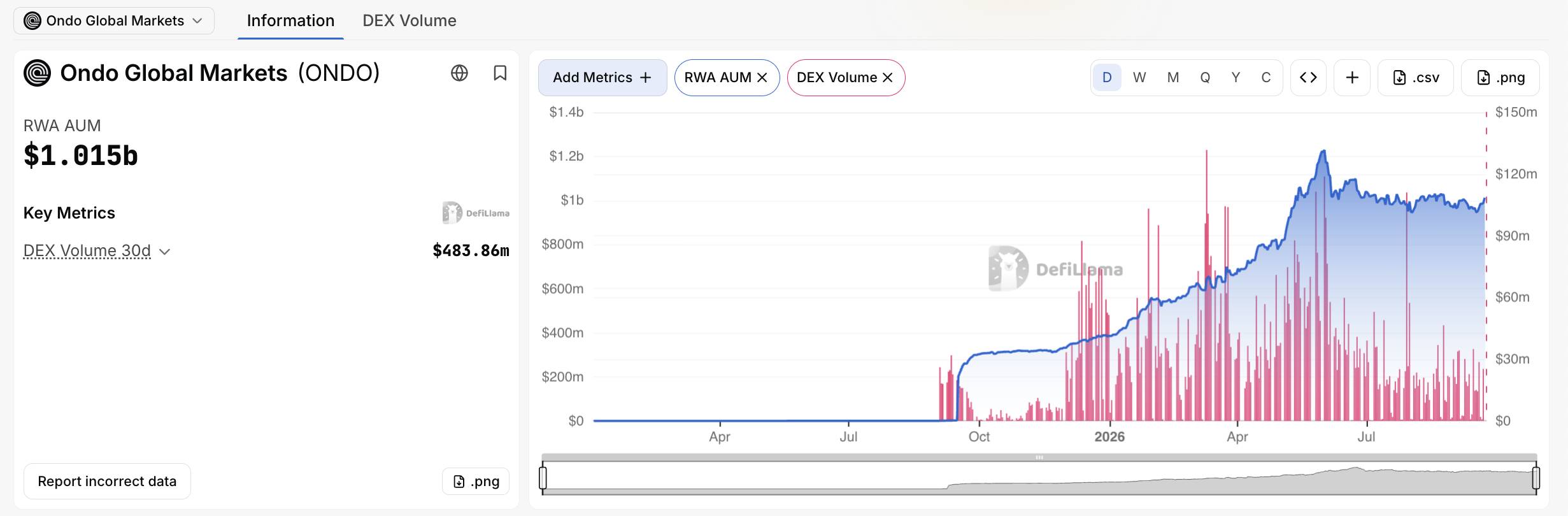Select yearly Y interval
The width and height of the screenshot is (1568, 516).
1236,78
